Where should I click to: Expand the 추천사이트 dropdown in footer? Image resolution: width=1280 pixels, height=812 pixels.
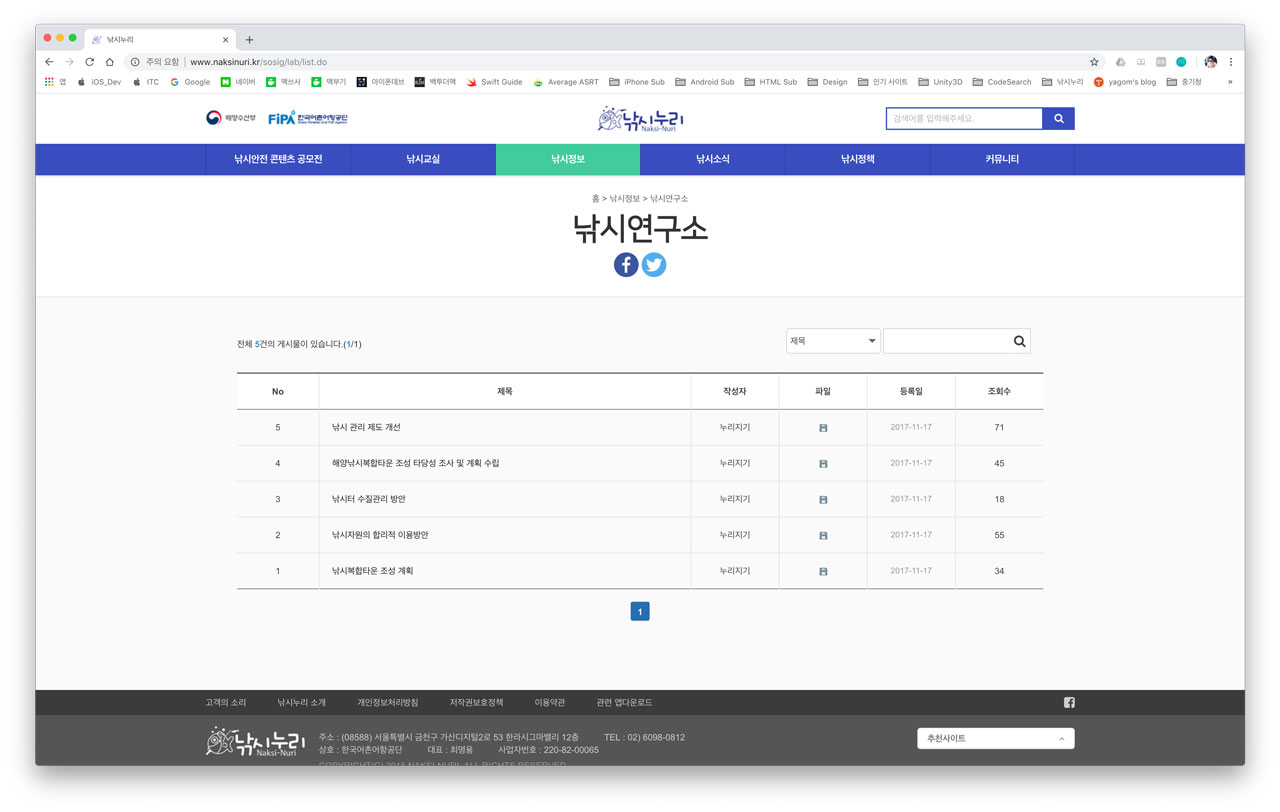[995, 739]
